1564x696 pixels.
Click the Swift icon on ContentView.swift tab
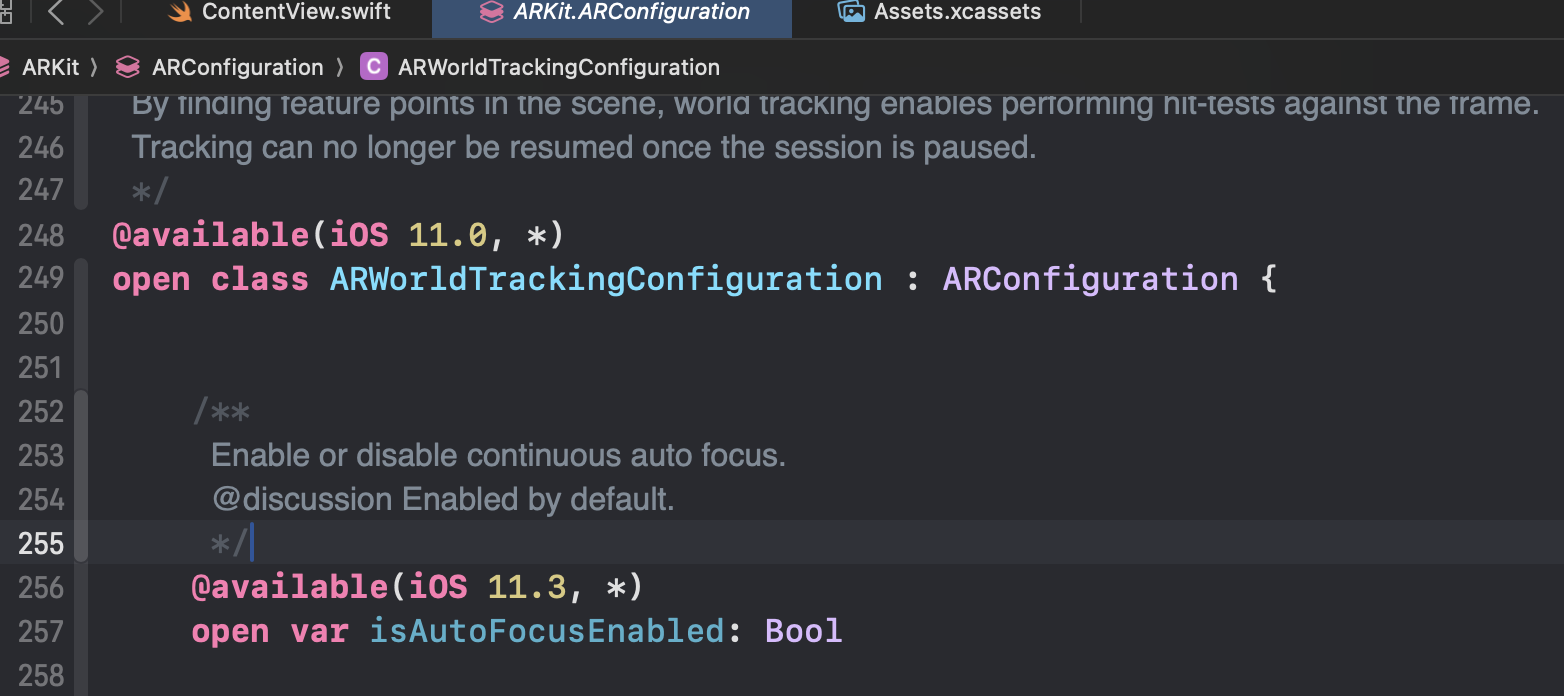point(180,13)
